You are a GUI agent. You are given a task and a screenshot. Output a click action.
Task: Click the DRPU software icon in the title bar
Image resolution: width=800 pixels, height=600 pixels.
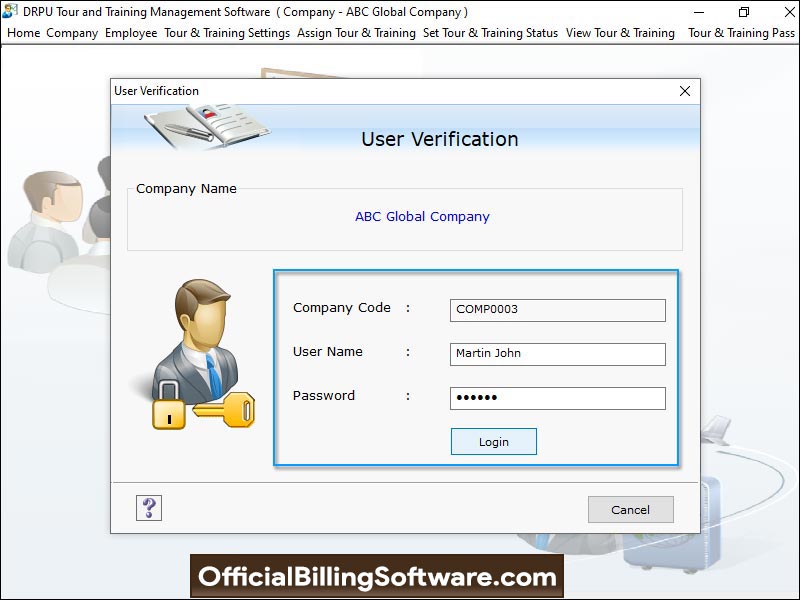coord(10,11)
